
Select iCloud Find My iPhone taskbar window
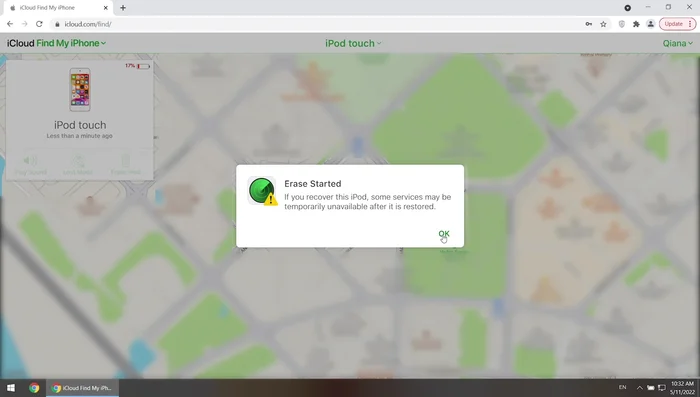coord(83,388)
